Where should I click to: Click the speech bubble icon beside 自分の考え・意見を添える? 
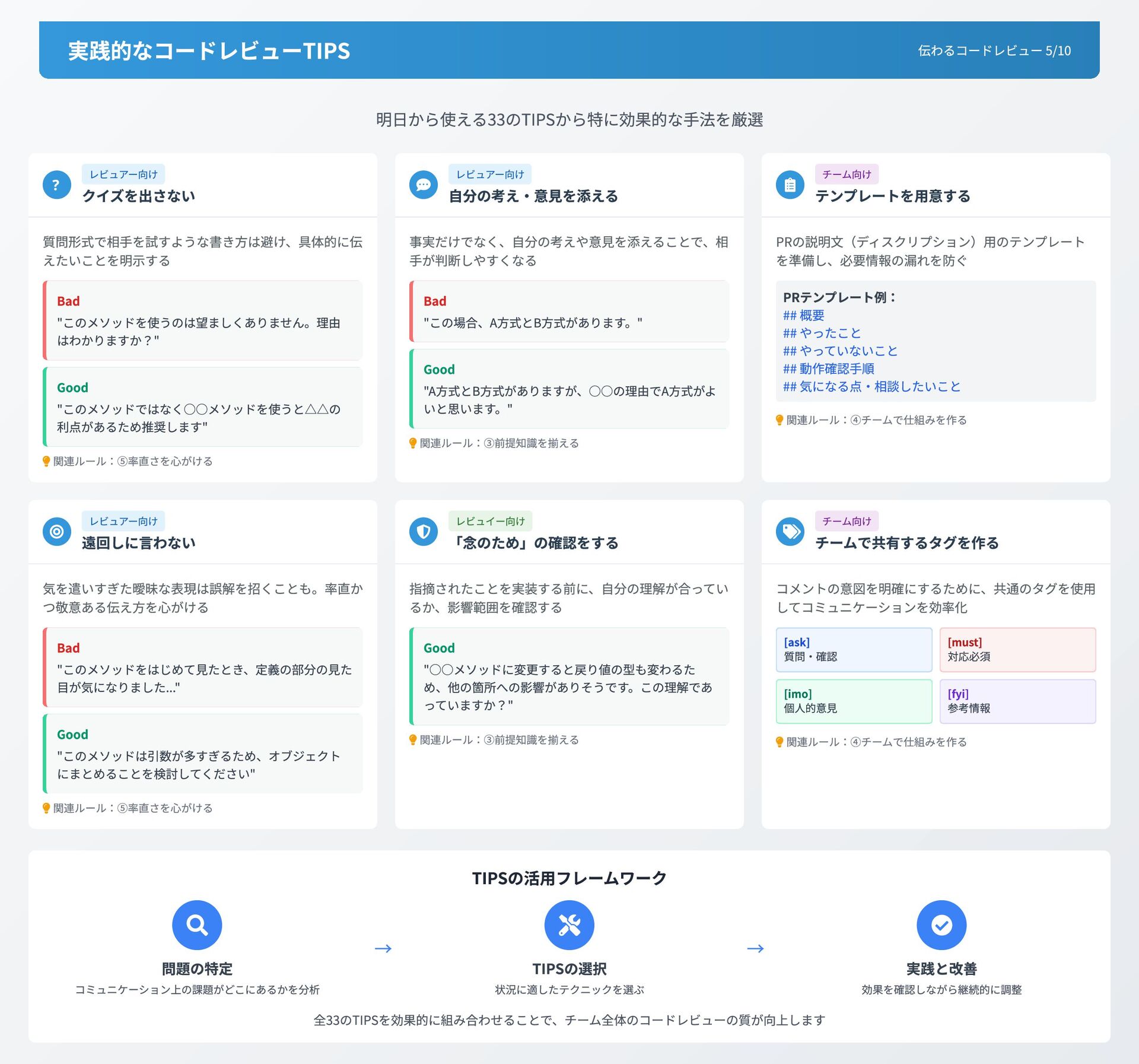click(423, 185)
